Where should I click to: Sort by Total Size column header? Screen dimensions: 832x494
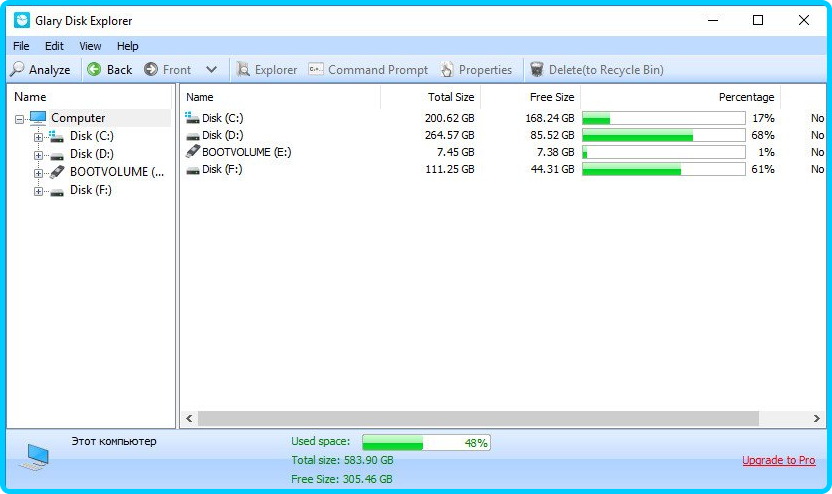coord(430,97)
